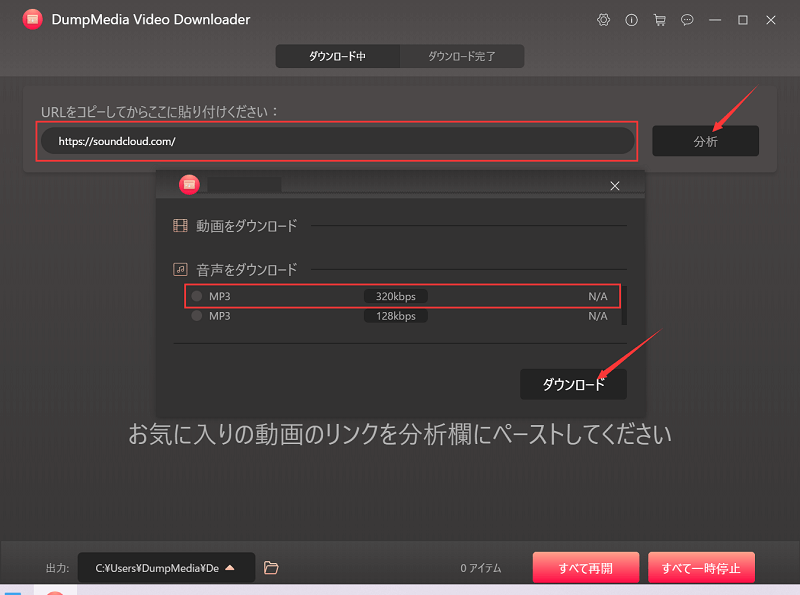Click the ダウンロード button in dialog

click(573, 384)
